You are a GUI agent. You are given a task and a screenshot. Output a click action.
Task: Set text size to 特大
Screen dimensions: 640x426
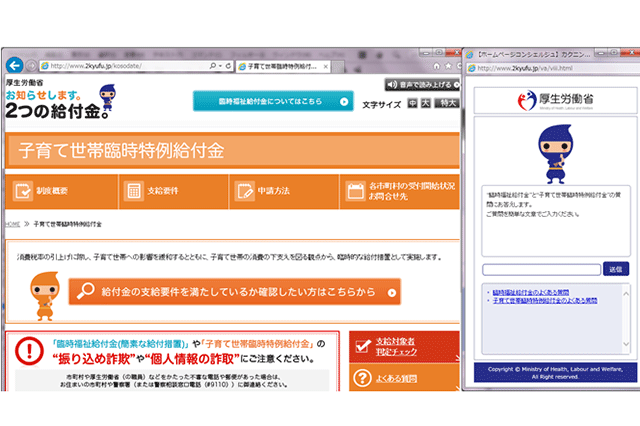(447, 104)
